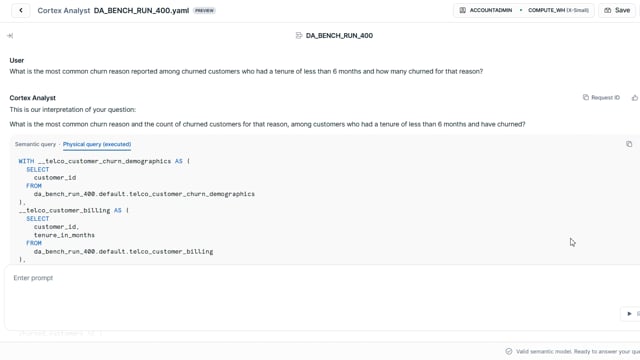Go back using the left chevron button
Screen dimensions: 640x360
click(x=21, y=10)
